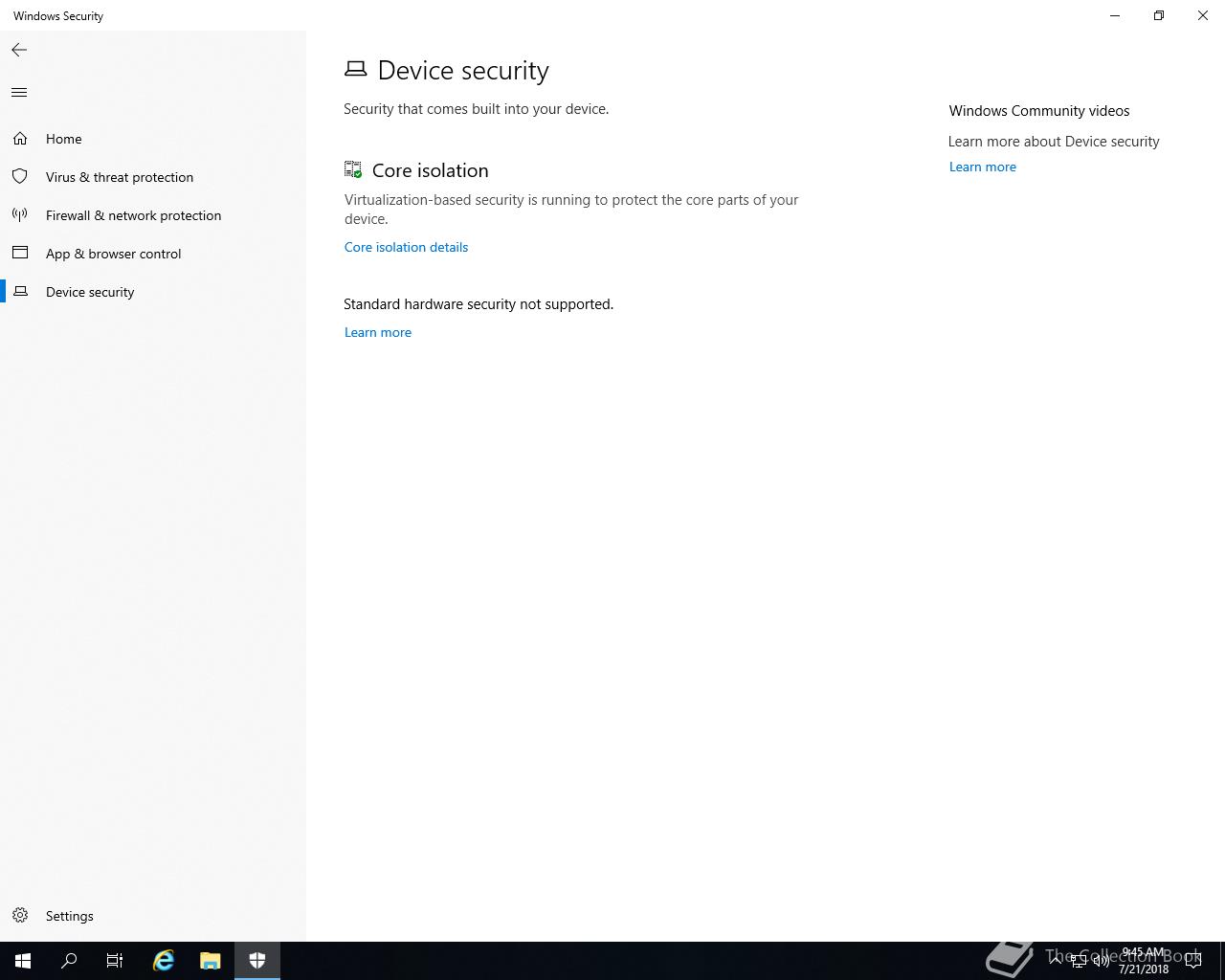Open Learn more under hardware security message
The width and height of the screenshot is (1225, 980).
click(378, 332)
